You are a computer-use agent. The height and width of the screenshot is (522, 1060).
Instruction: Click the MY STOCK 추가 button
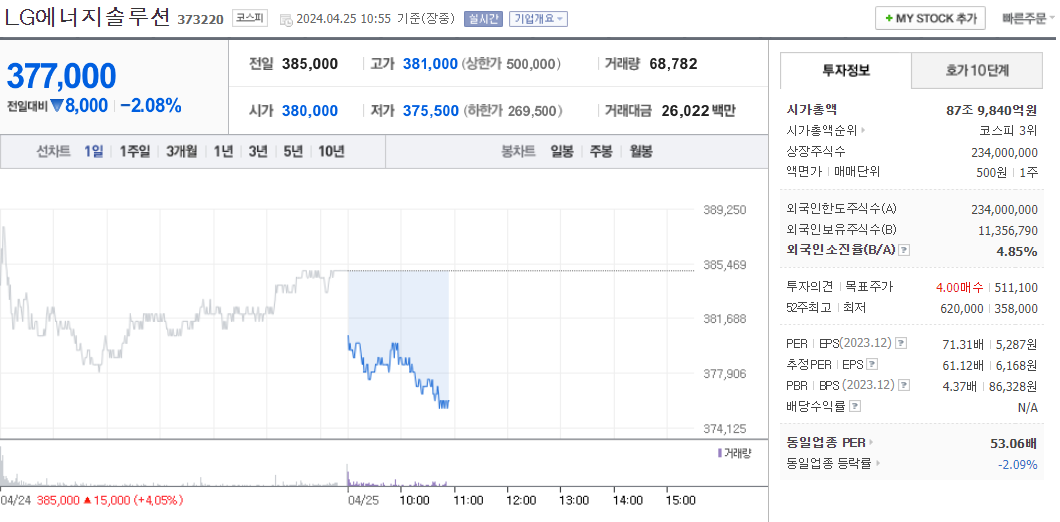930,18
